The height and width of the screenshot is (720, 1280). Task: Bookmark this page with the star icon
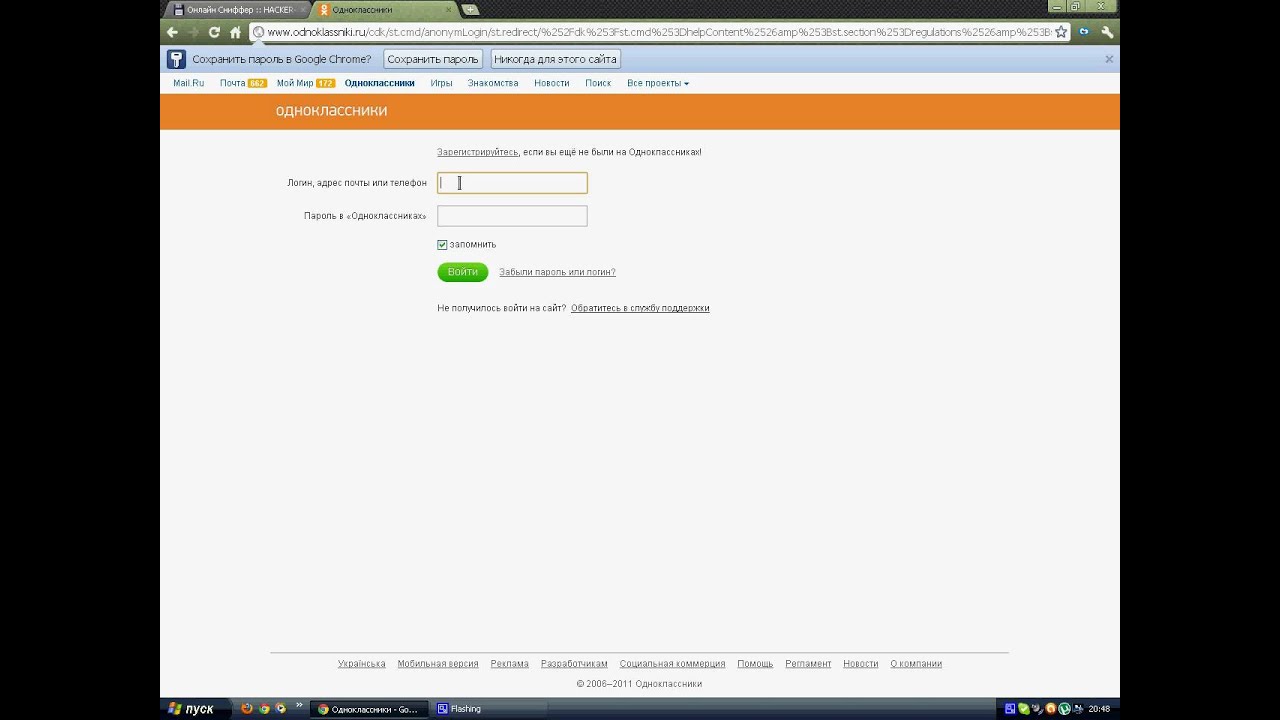click(1061, 32)
